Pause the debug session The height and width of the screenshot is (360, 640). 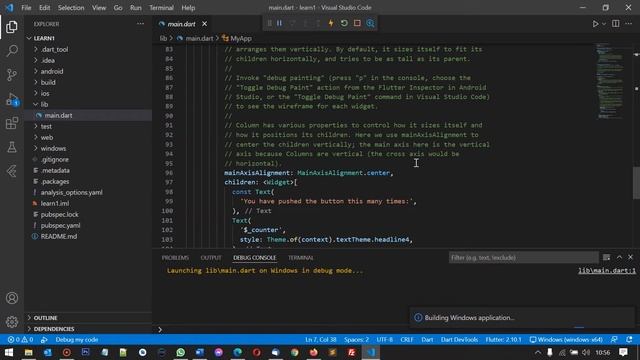[x=279, y=23]
